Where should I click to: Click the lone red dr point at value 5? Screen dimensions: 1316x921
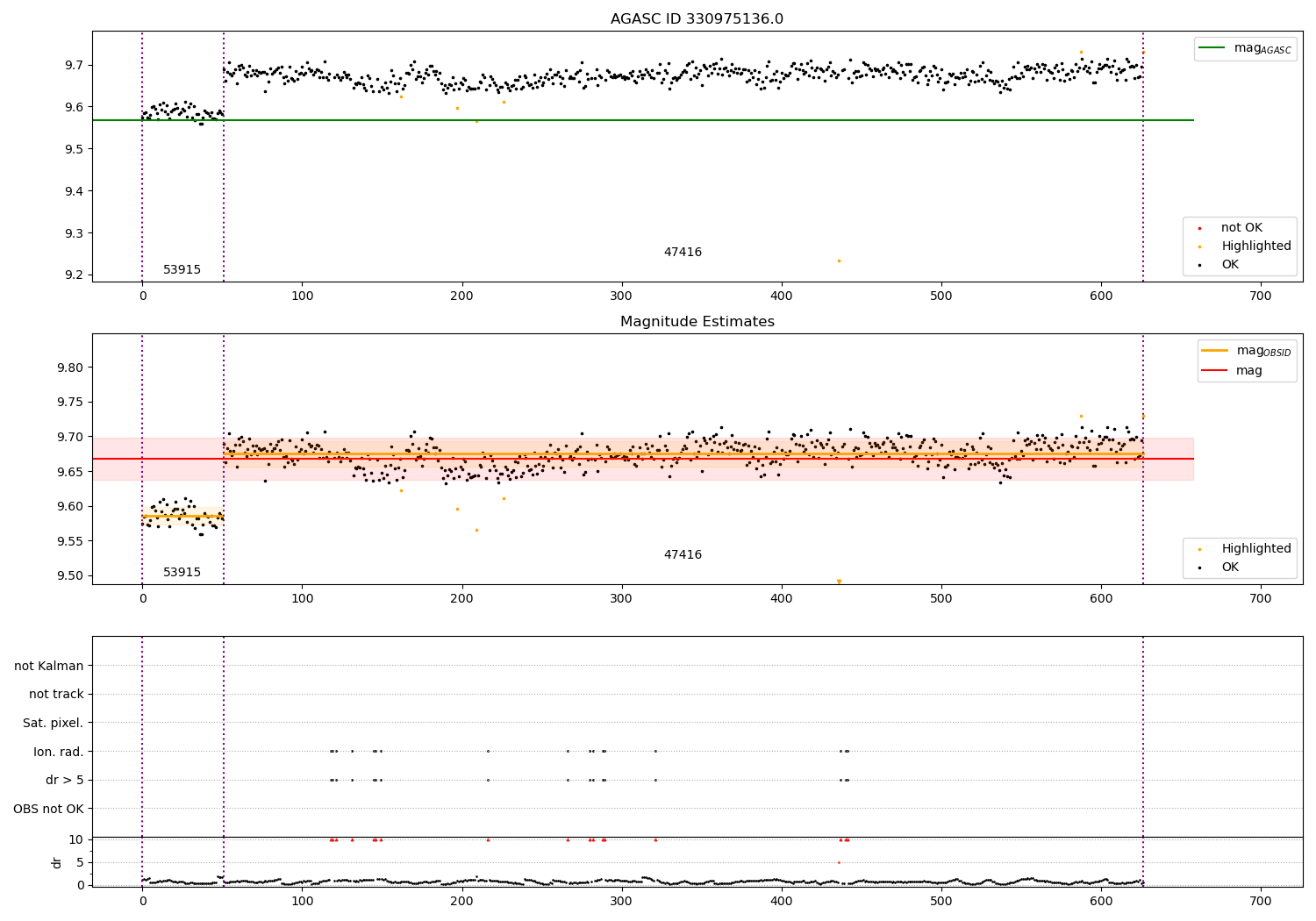(x=839, y=863)
